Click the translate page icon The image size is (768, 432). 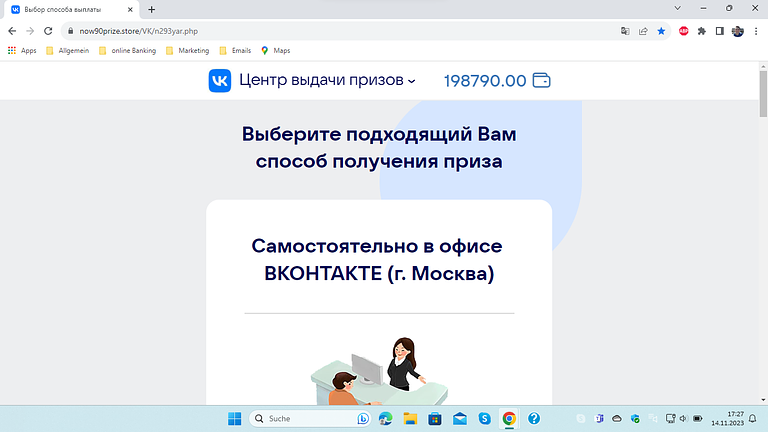tap(625, 31)
